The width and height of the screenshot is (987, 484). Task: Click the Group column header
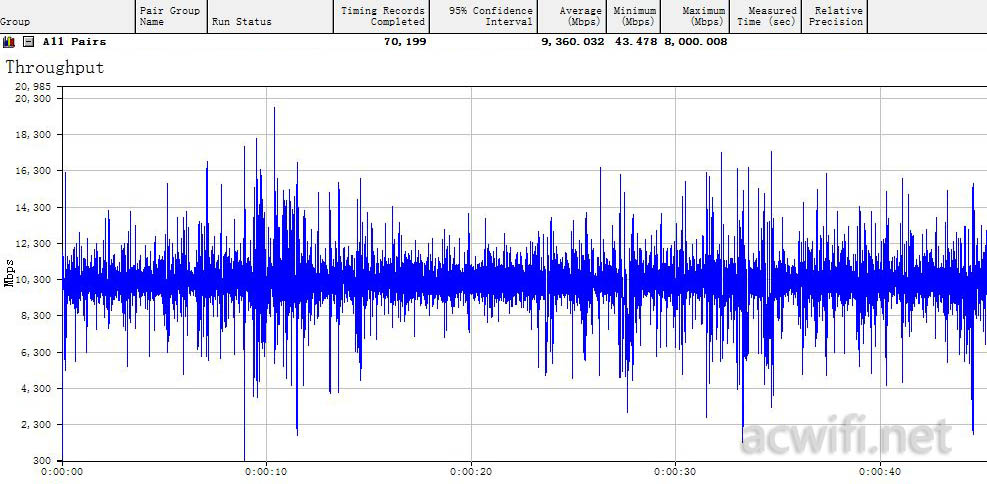point(67,16)
